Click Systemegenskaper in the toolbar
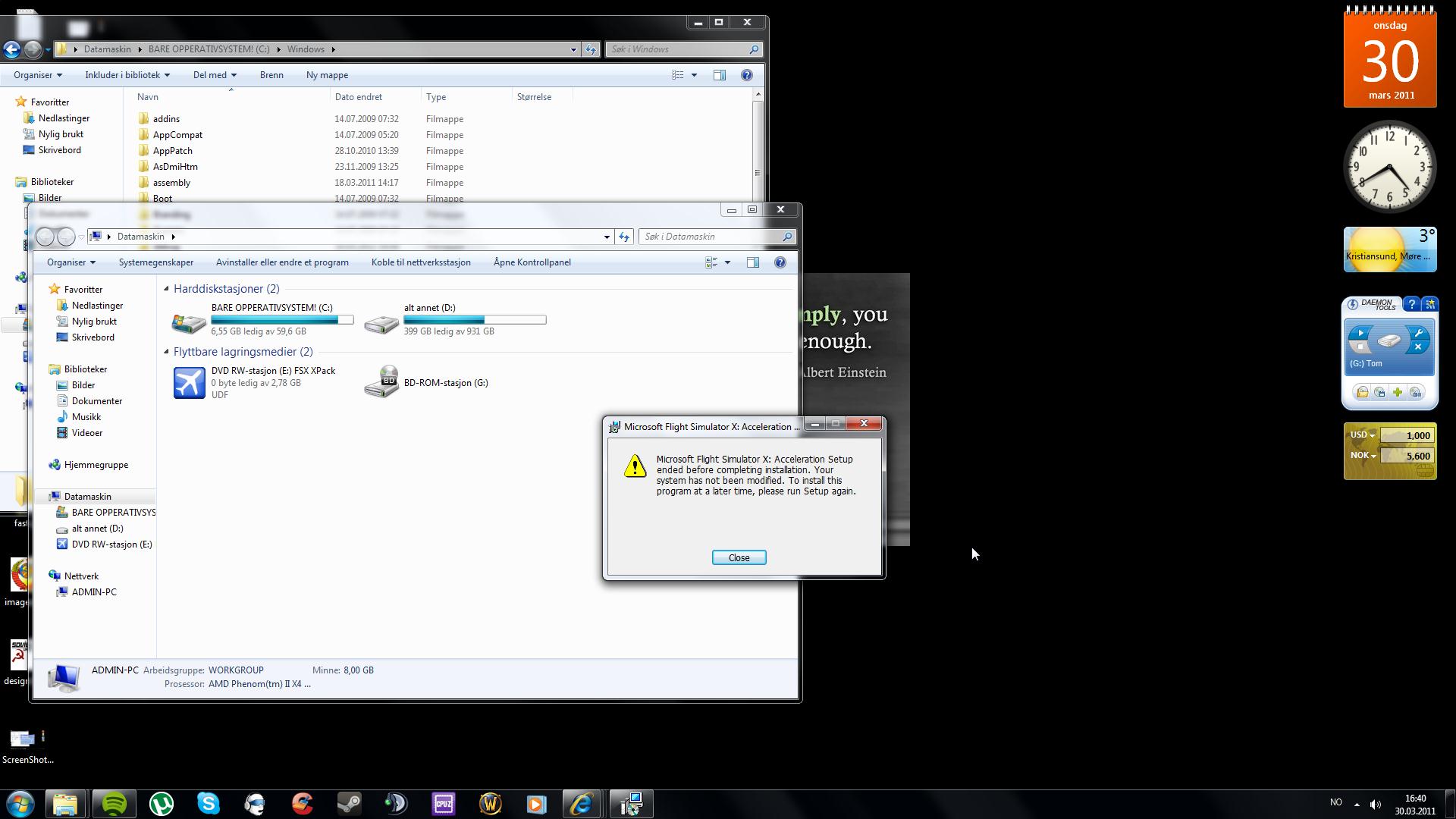 tap(156, 262)
